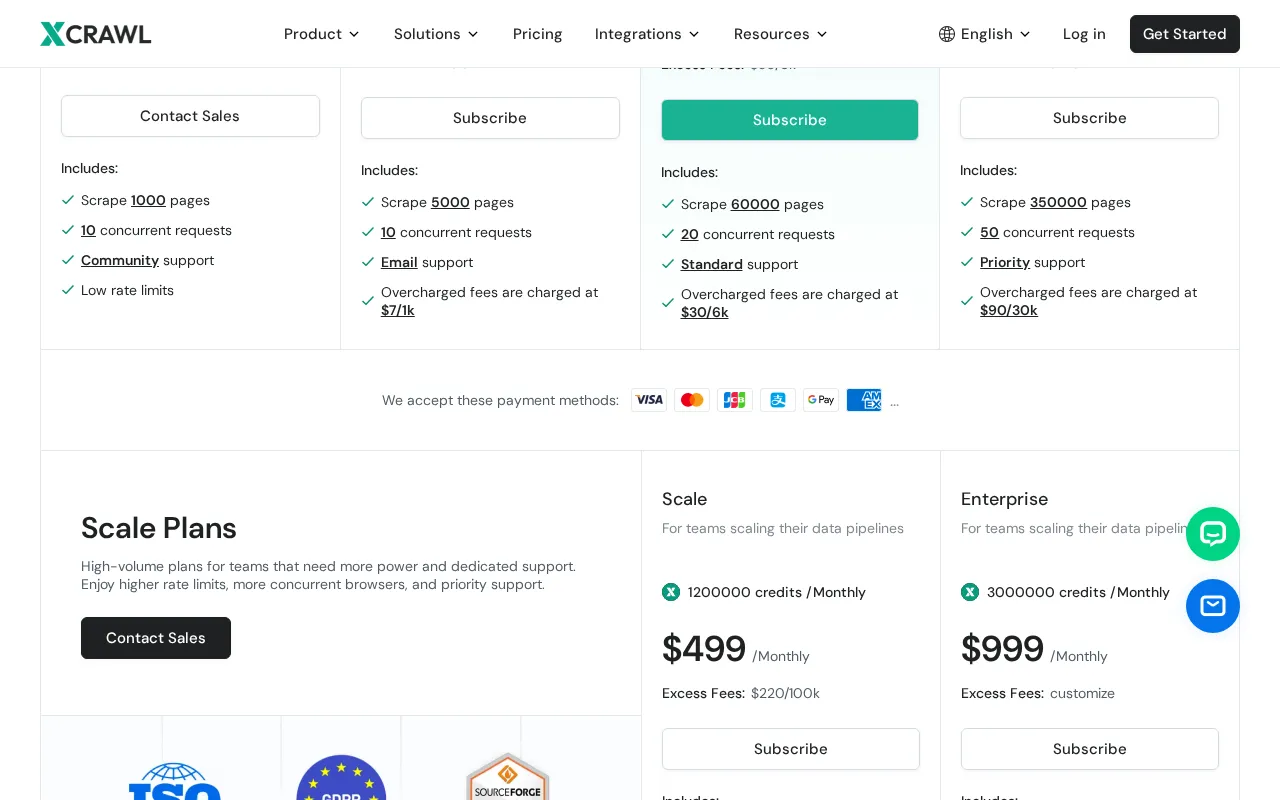Screen dimensions: 1280x800
Task: Click the $7/1k overcharge fee
Action: tap(398, 310)
